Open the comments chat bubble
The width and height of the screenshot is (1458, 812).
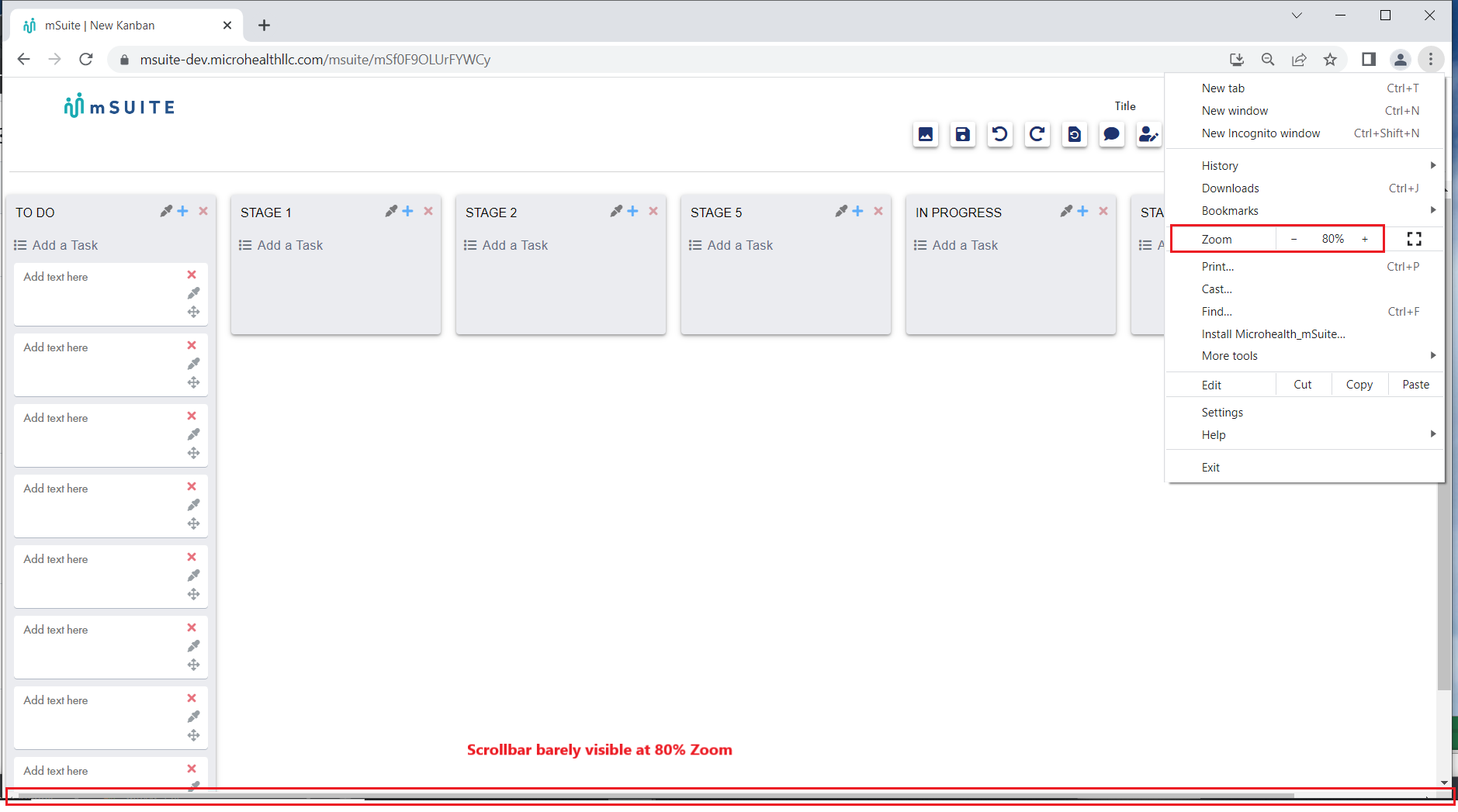coord(1111,134)
